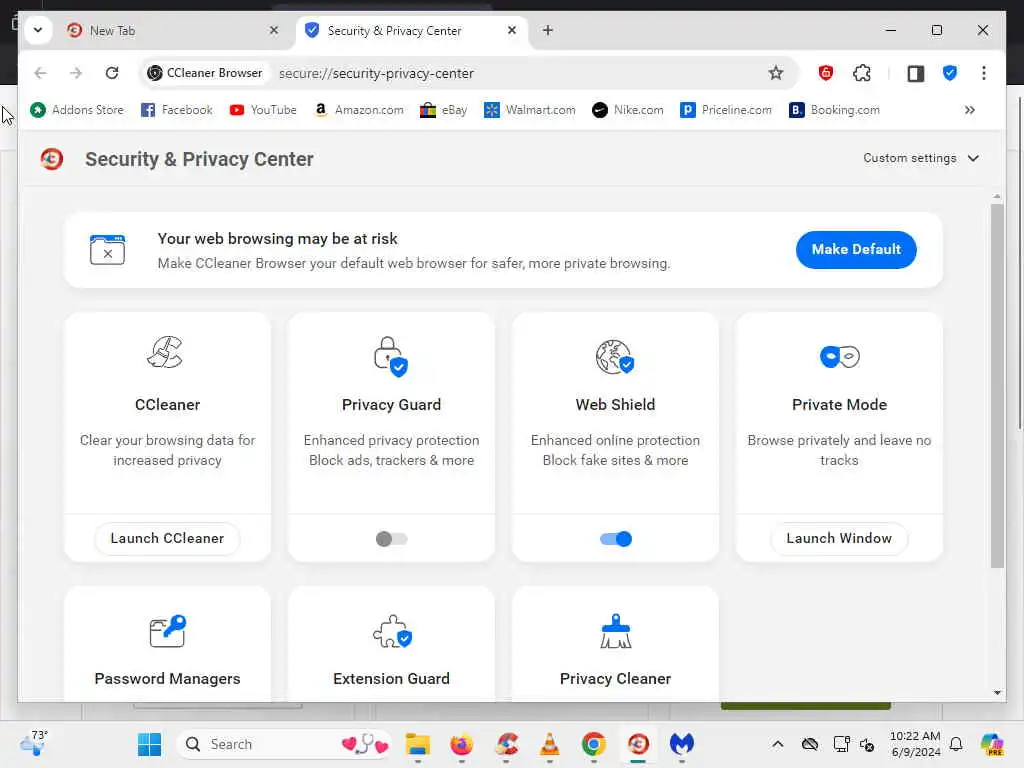Click the CCleaner Browser site info chip
This screenshot has height=768, width=1024.
(205, 73)
